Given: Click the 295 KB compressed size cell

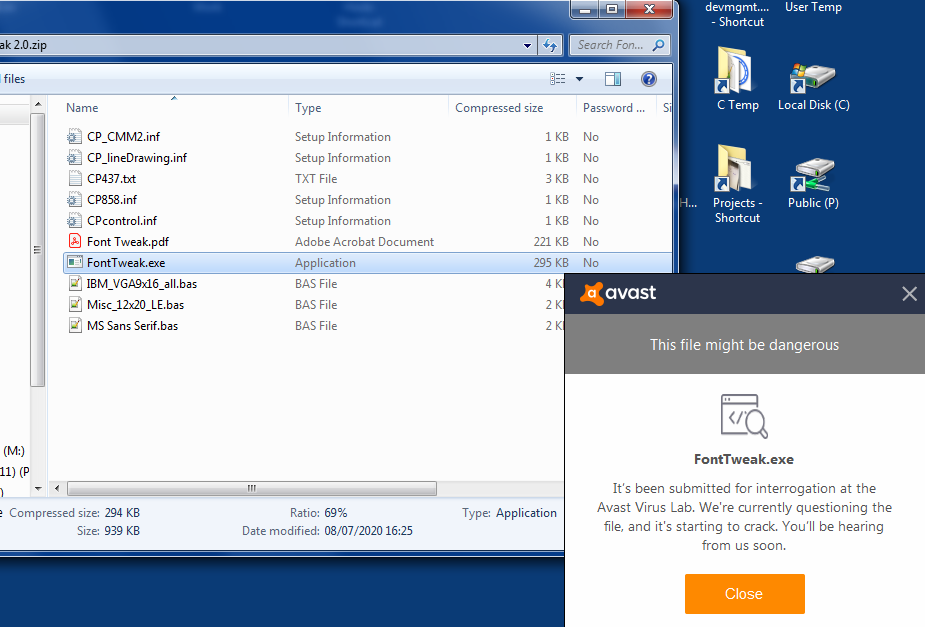Looking at the screenshot, I should 551,262.
